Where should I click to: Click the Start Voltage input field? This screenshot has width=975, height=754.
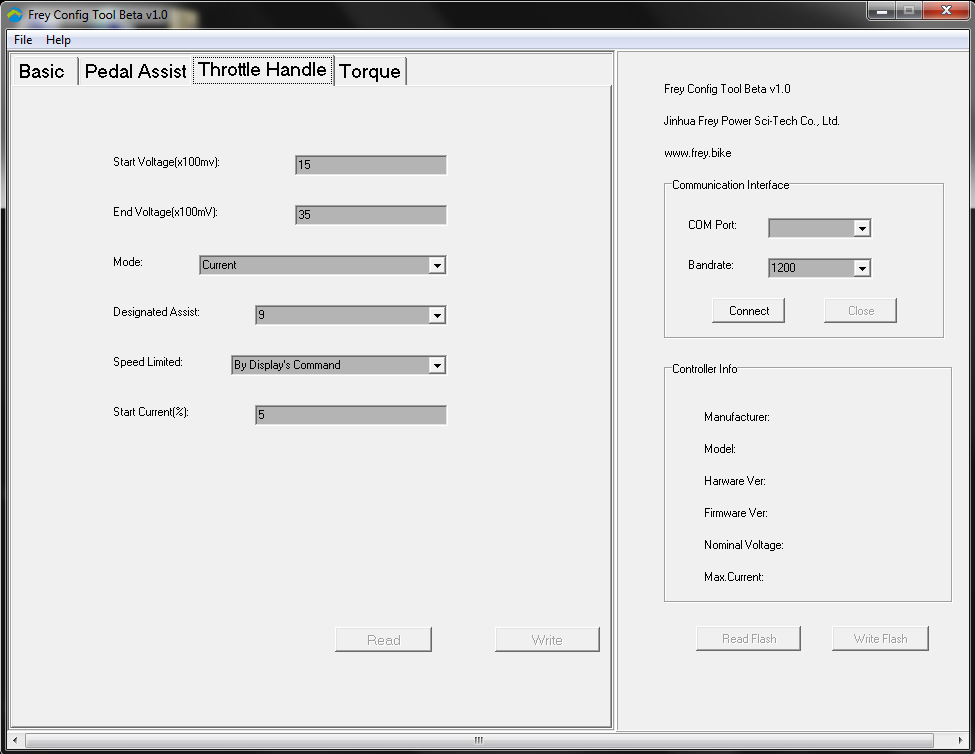pyautogui.click(x=370, y=164)
